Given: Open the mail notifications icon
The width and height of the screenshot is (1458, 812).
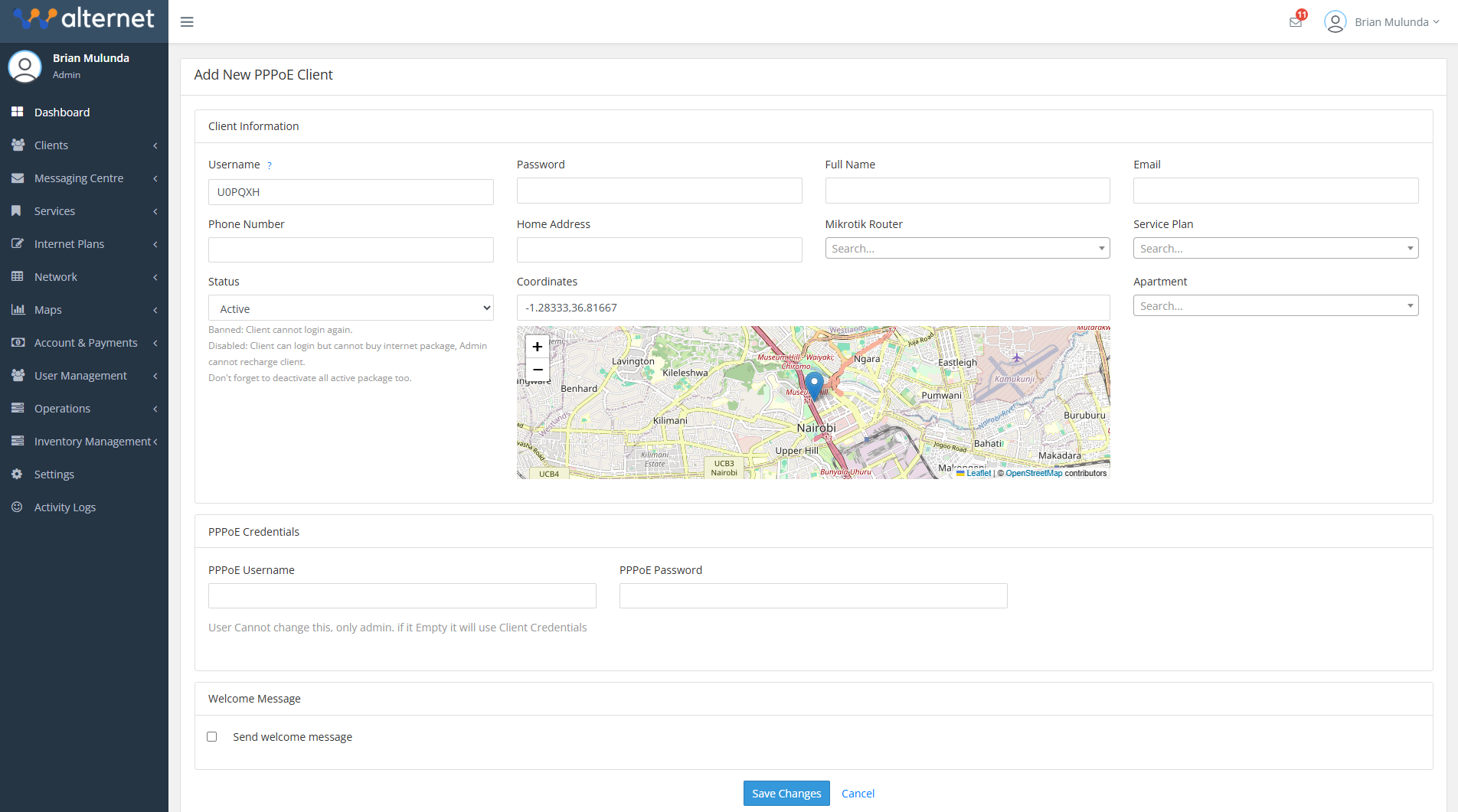Looking at the screenshot, I should point(1296,22).
